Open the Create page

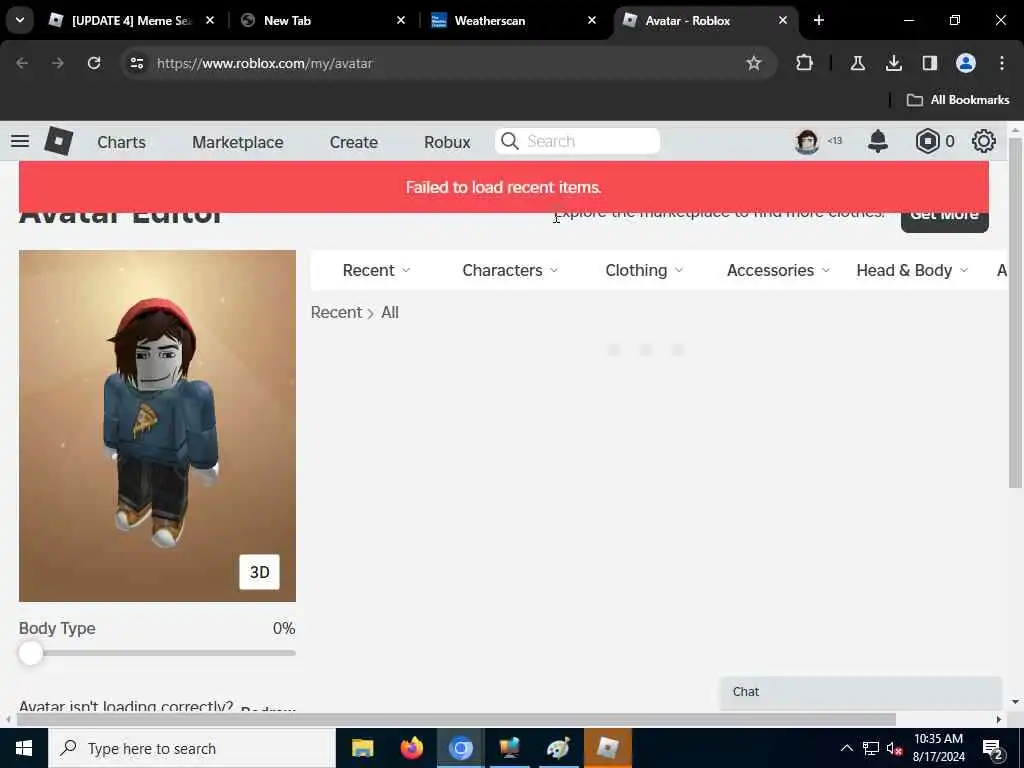(353, 142)
